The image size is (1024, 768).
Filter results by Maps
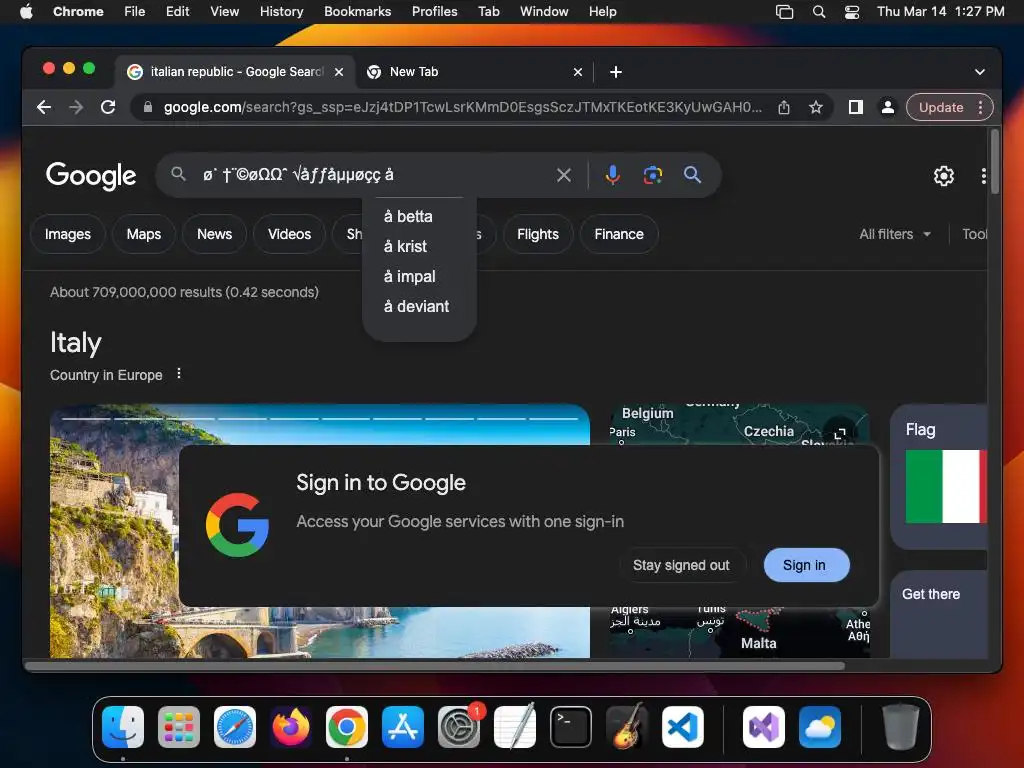[144, 234]
